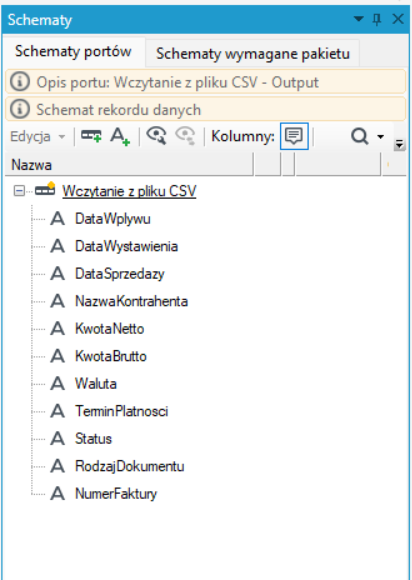Click the text type icon of TerminPlatnosci

point(57,411)
